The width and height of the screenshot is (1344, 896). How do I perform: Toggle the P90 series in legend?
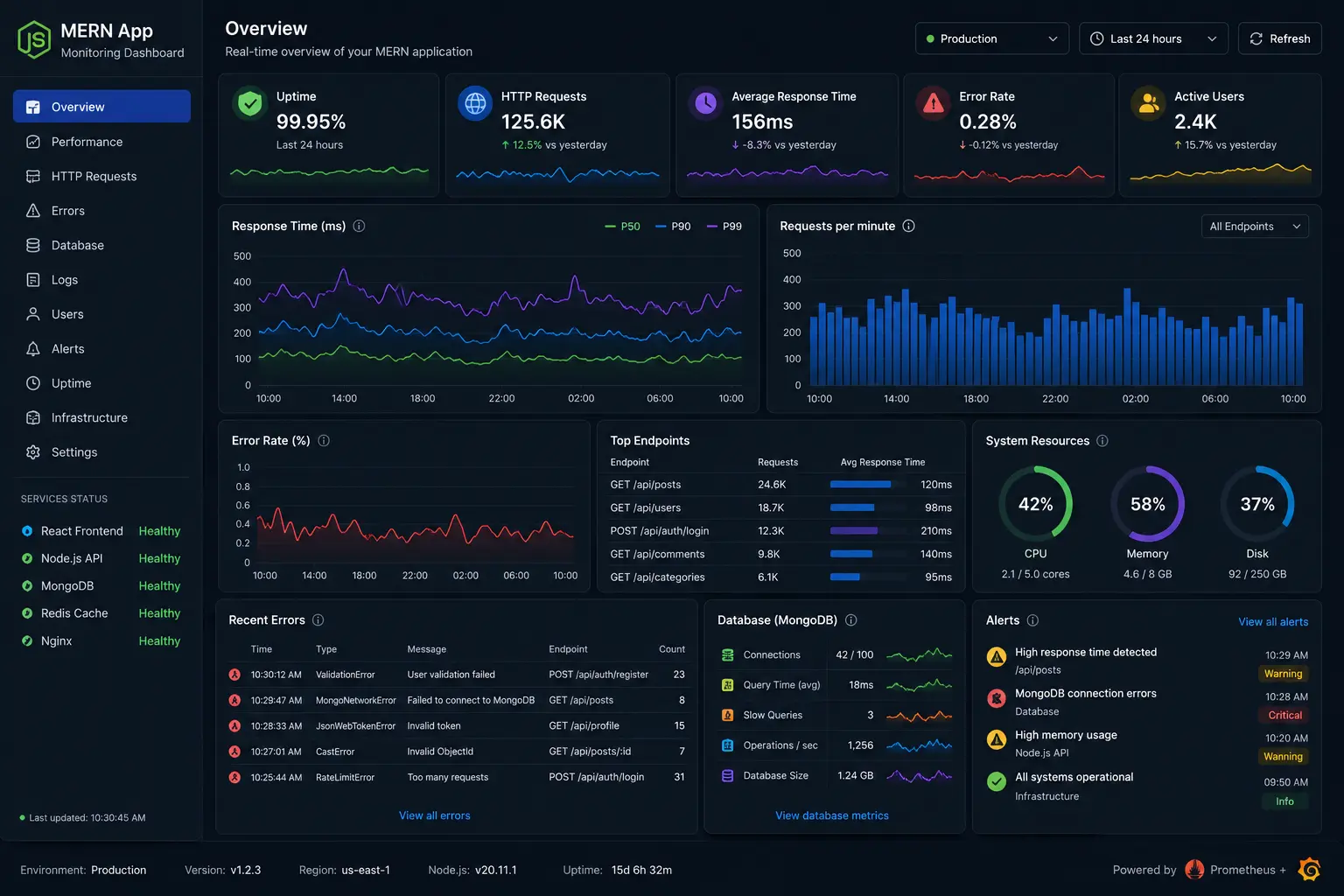[x=673, y=226]
